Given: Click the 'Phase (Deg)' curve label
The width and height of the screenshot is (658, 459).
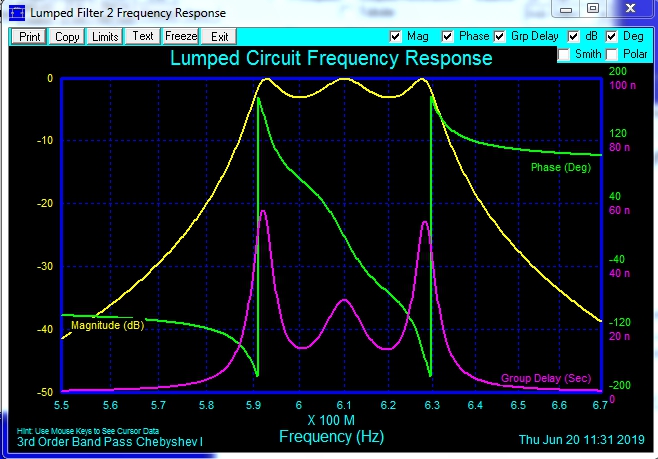Looking at the screenshot, I should pyautogui.click(x=561, y=167).
